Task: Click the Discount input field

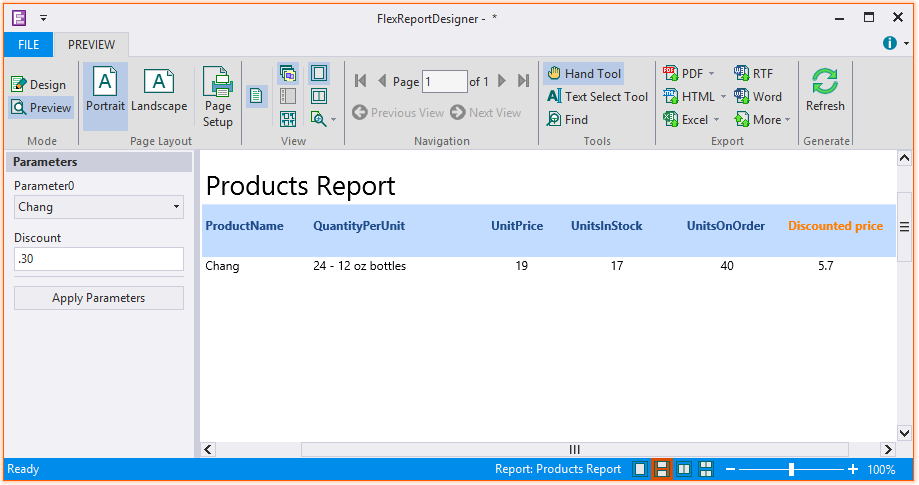Action: click(99, 259)
